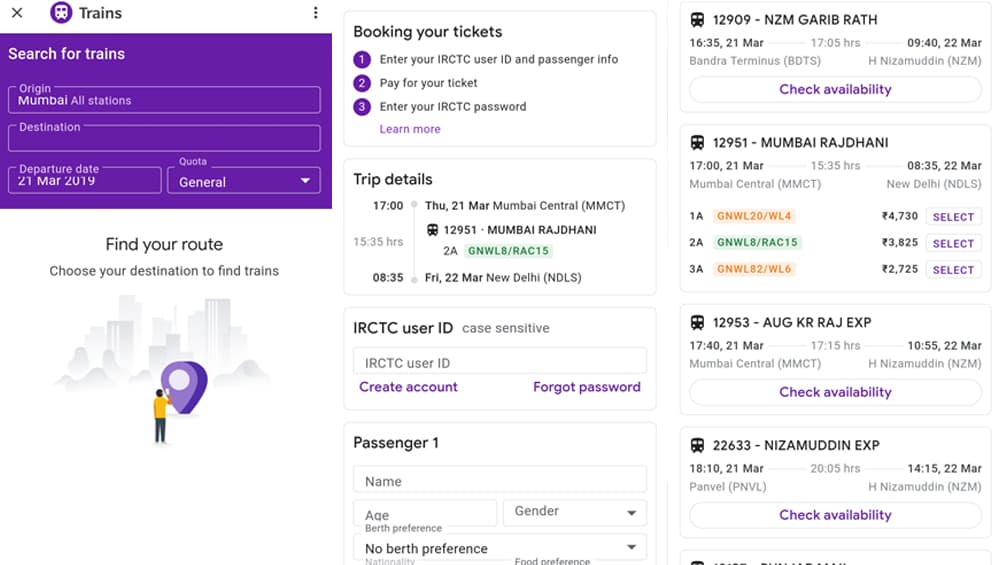Click the Forgot password link

coord(587,387)
